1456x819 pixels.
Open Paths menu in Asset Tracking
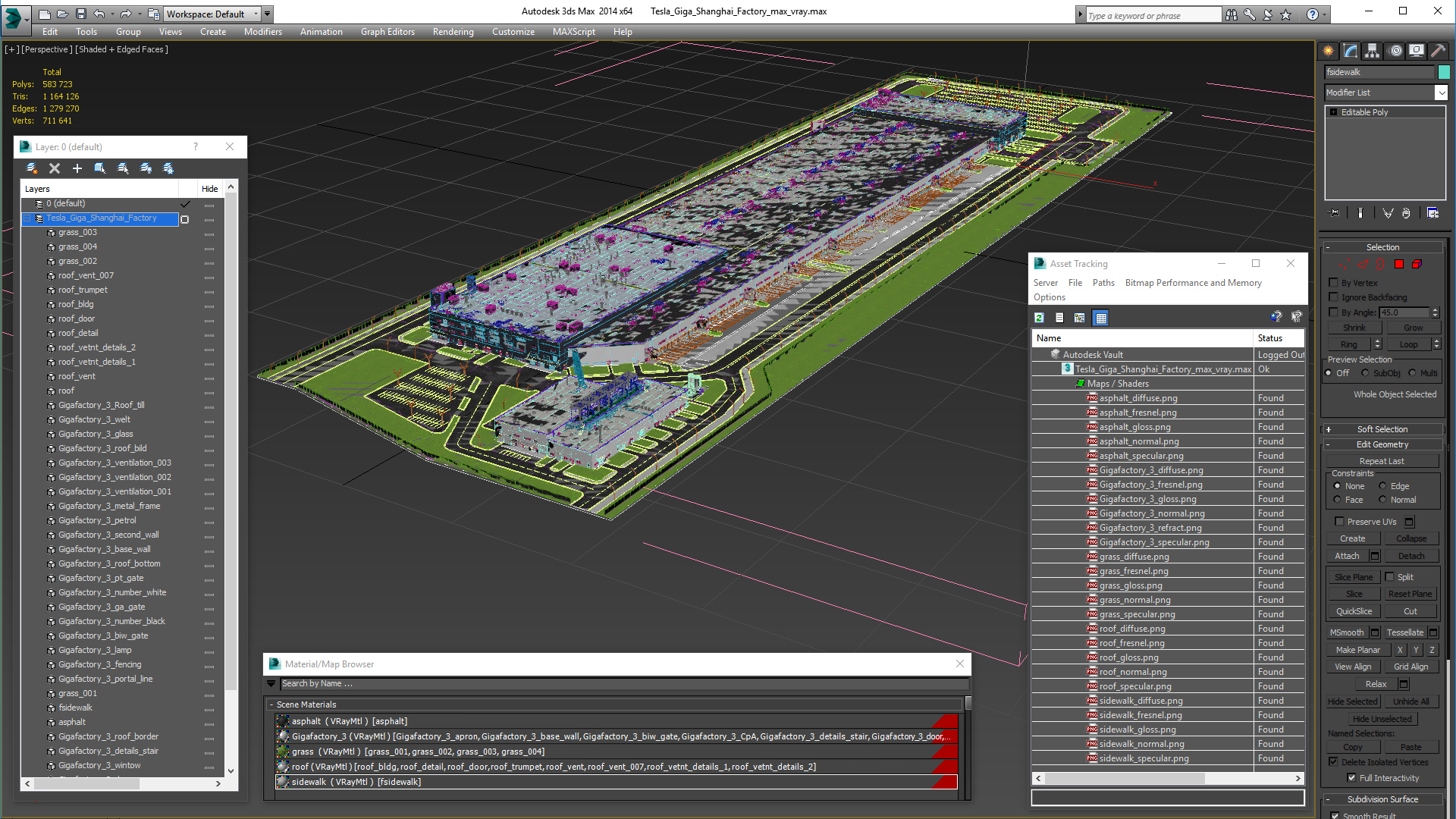[x=1103, y=283]
